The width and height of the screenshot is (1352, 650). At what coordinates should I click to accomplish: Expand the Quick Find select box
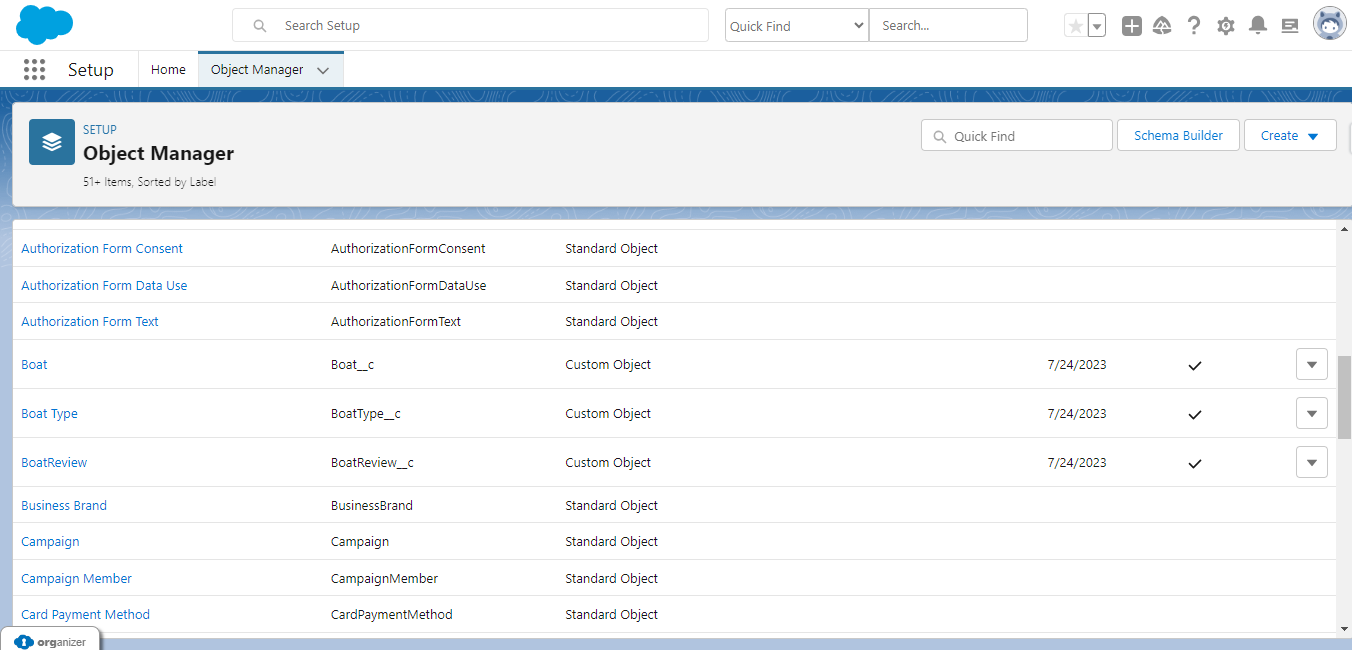pyautogui.click(x=796, y=26)
